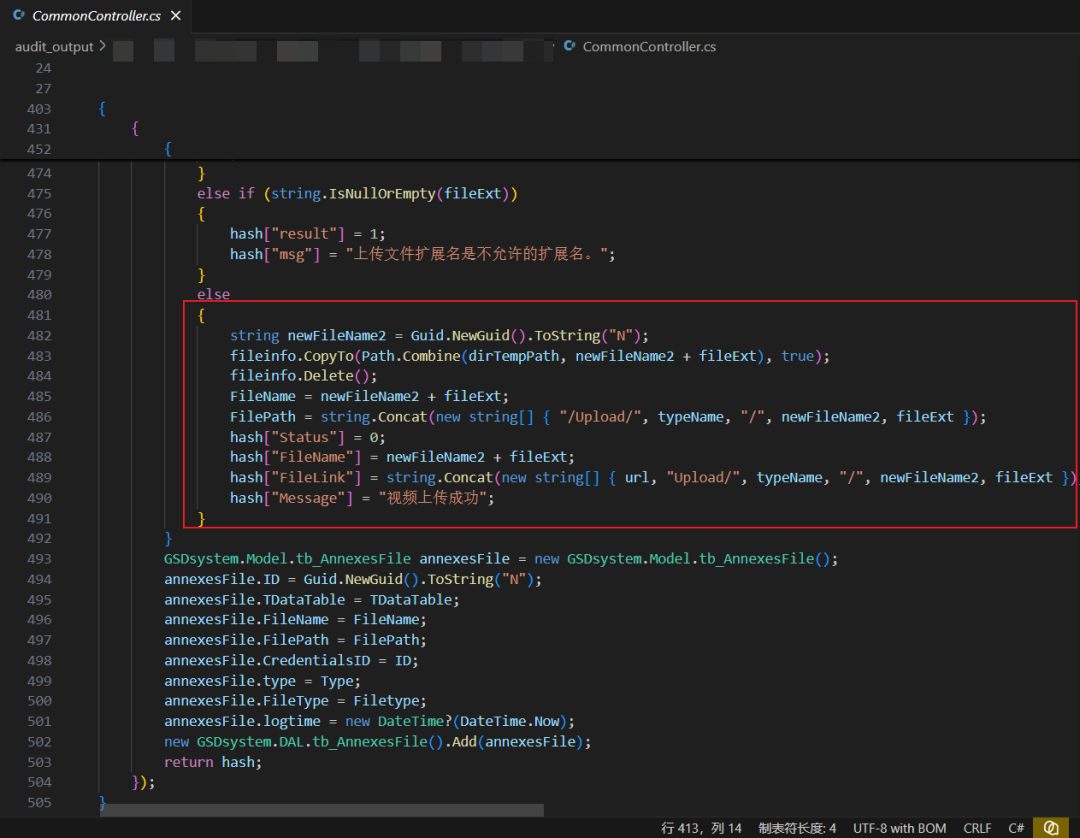The image size is (1080, 838).
Task: Click hash["result"] on line 477
Action: (287, 234)
